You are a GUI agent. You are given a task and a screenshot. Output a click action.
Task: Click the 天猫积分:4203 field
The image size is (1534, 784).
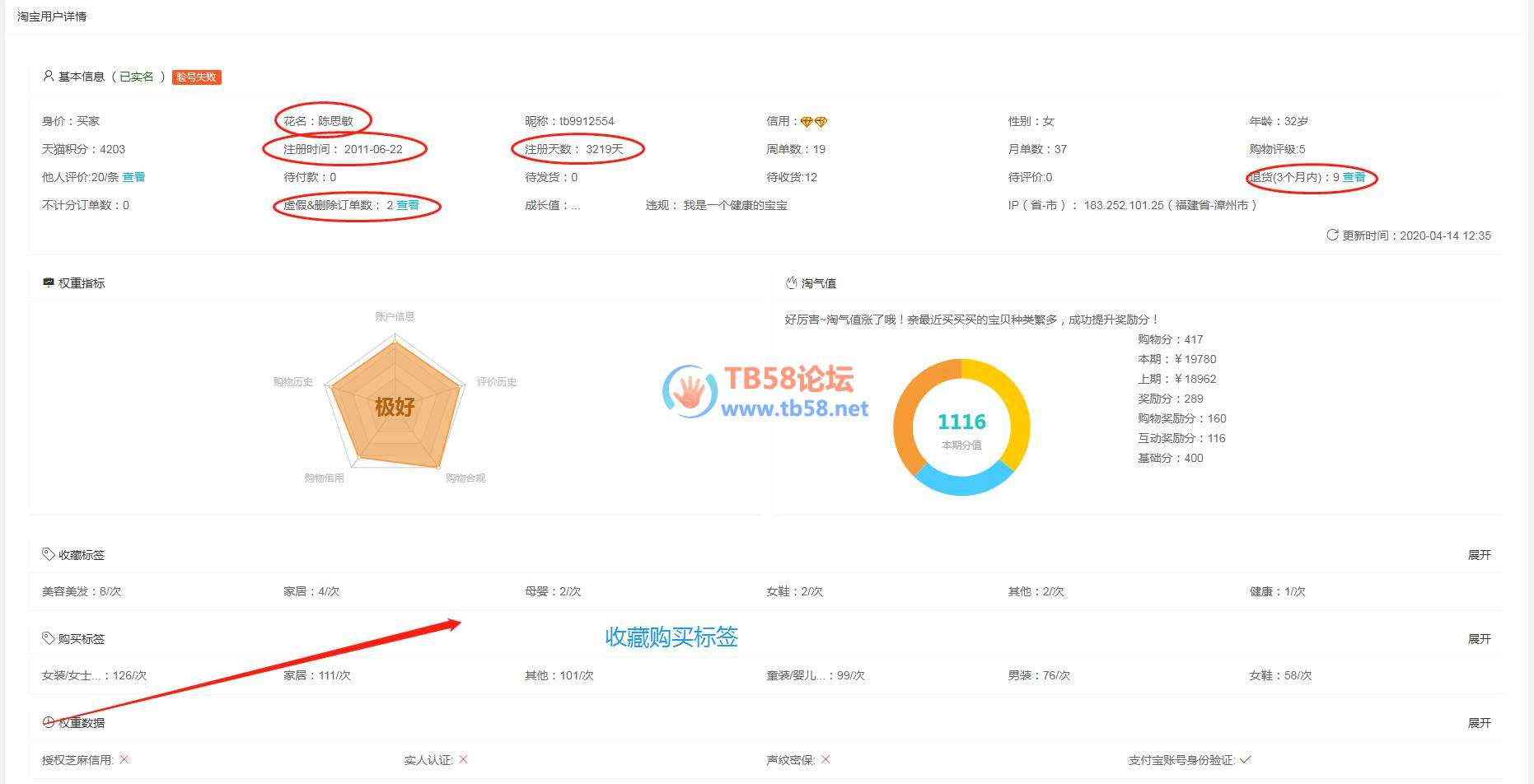(x=83, y=149)
